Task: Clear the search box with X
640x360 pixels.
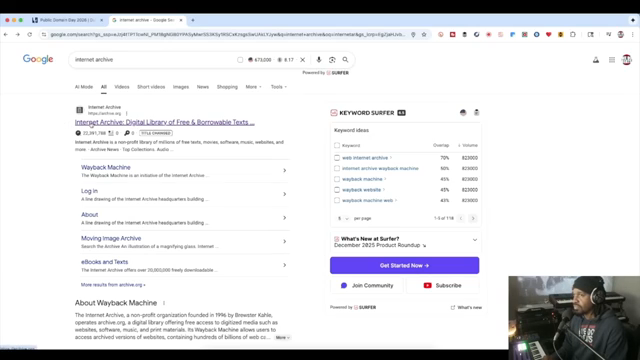Action: [x=302, y=60]
